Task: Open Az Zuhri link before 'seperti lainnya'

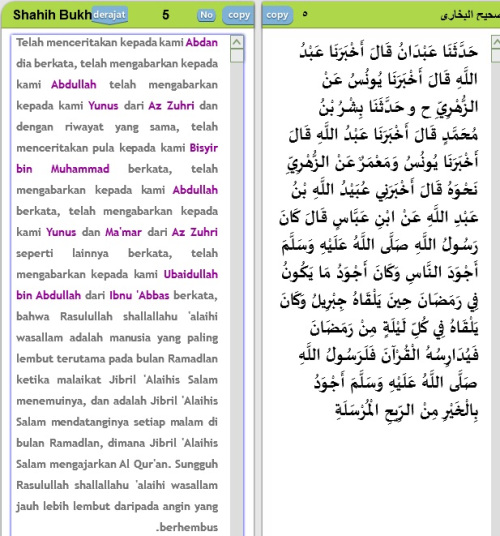Action: pos(194,232)
